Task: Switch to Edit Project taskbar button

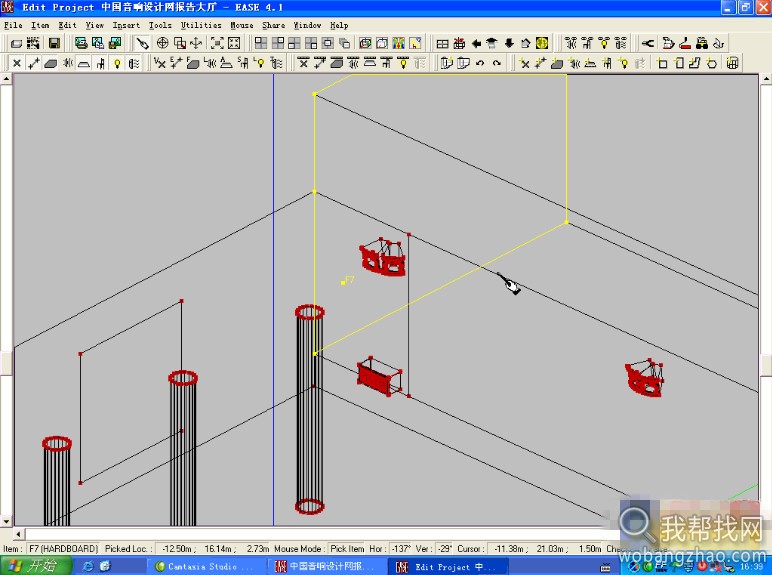Action: click(446, 567)
